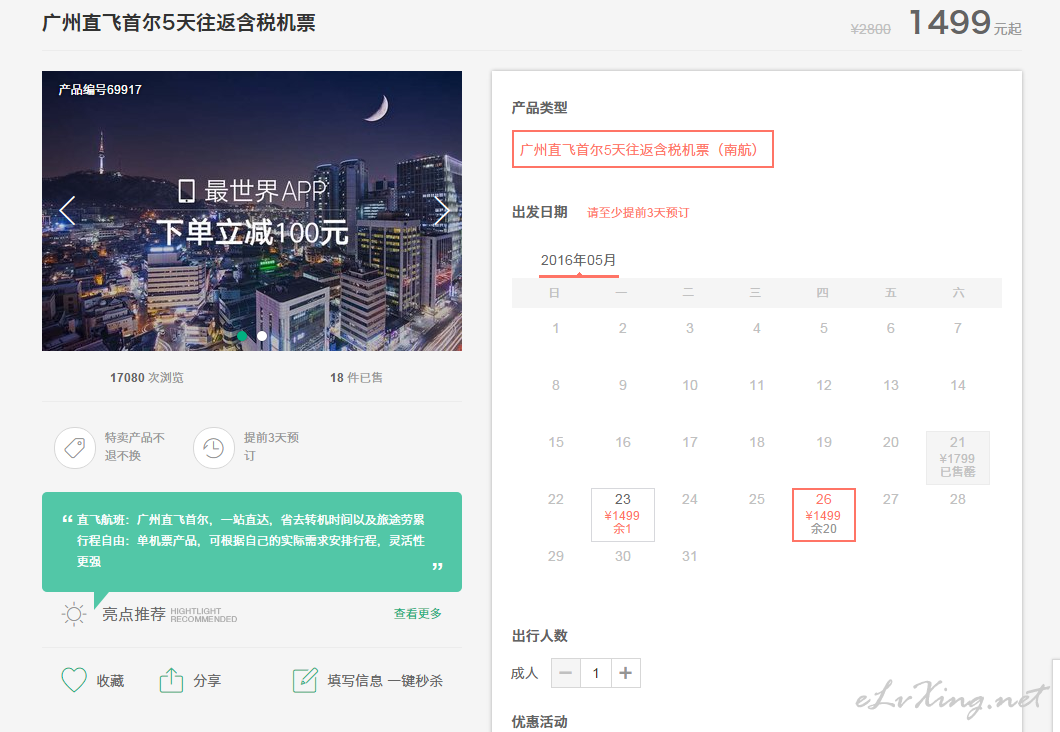This screenshot has width=1060, height=732.
Task: Click calendar date 20
Action: pyautogui.click(x=890, y=442)
